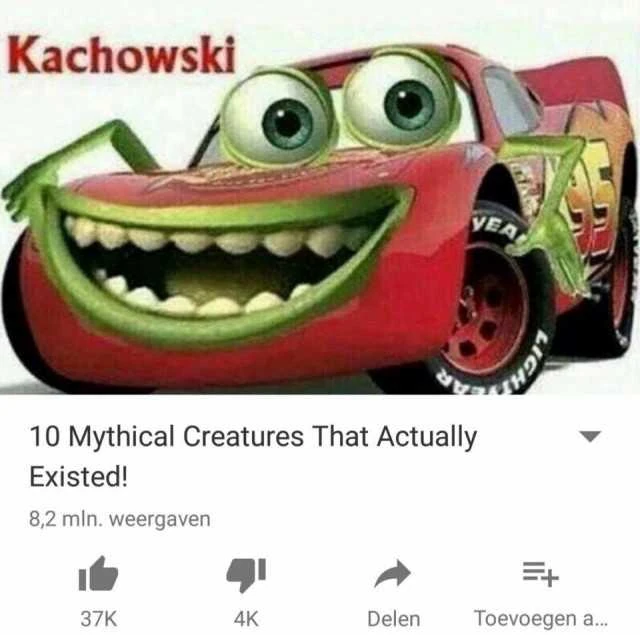Image resolution: width=640 pixels, height=635 pixels.
Task: Tap the add-to-playlist icon
Action: [540, 573]
